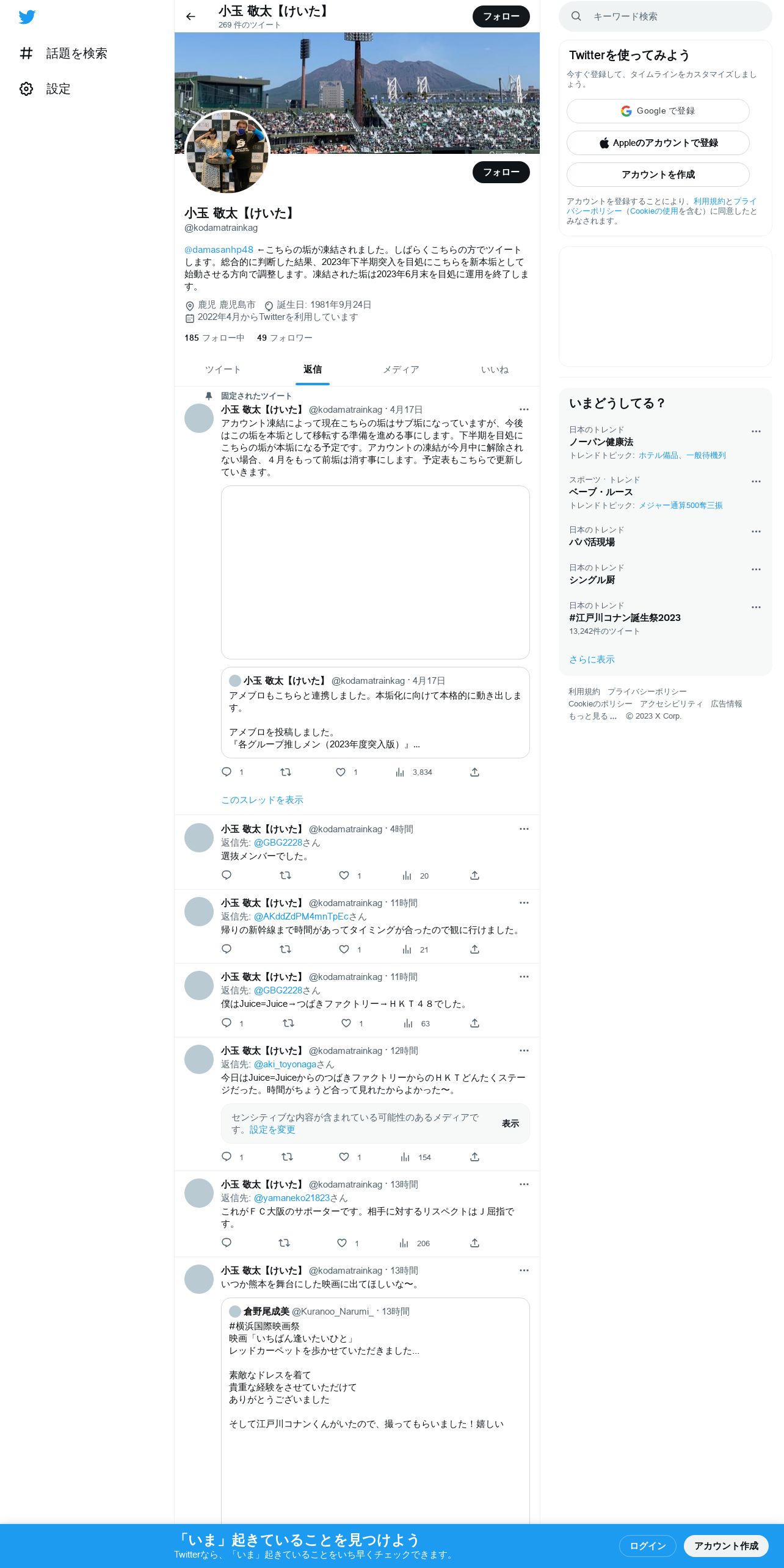Switch to the いいね tab
Viewport: 784px width, 1568px height.
coord(495,369)
